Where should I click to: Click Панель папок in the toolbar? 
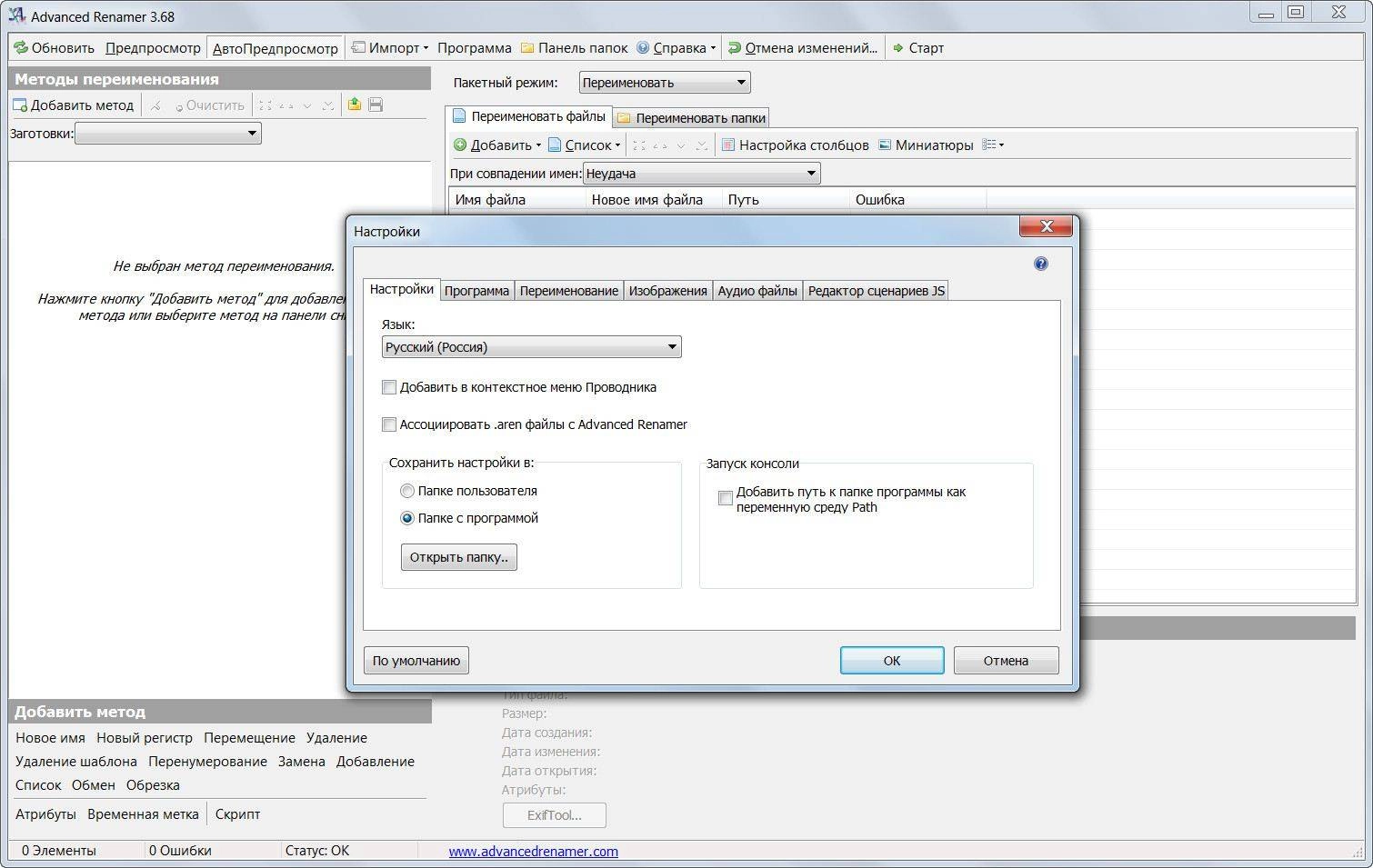pyautogui.click(x=574, y=47)
